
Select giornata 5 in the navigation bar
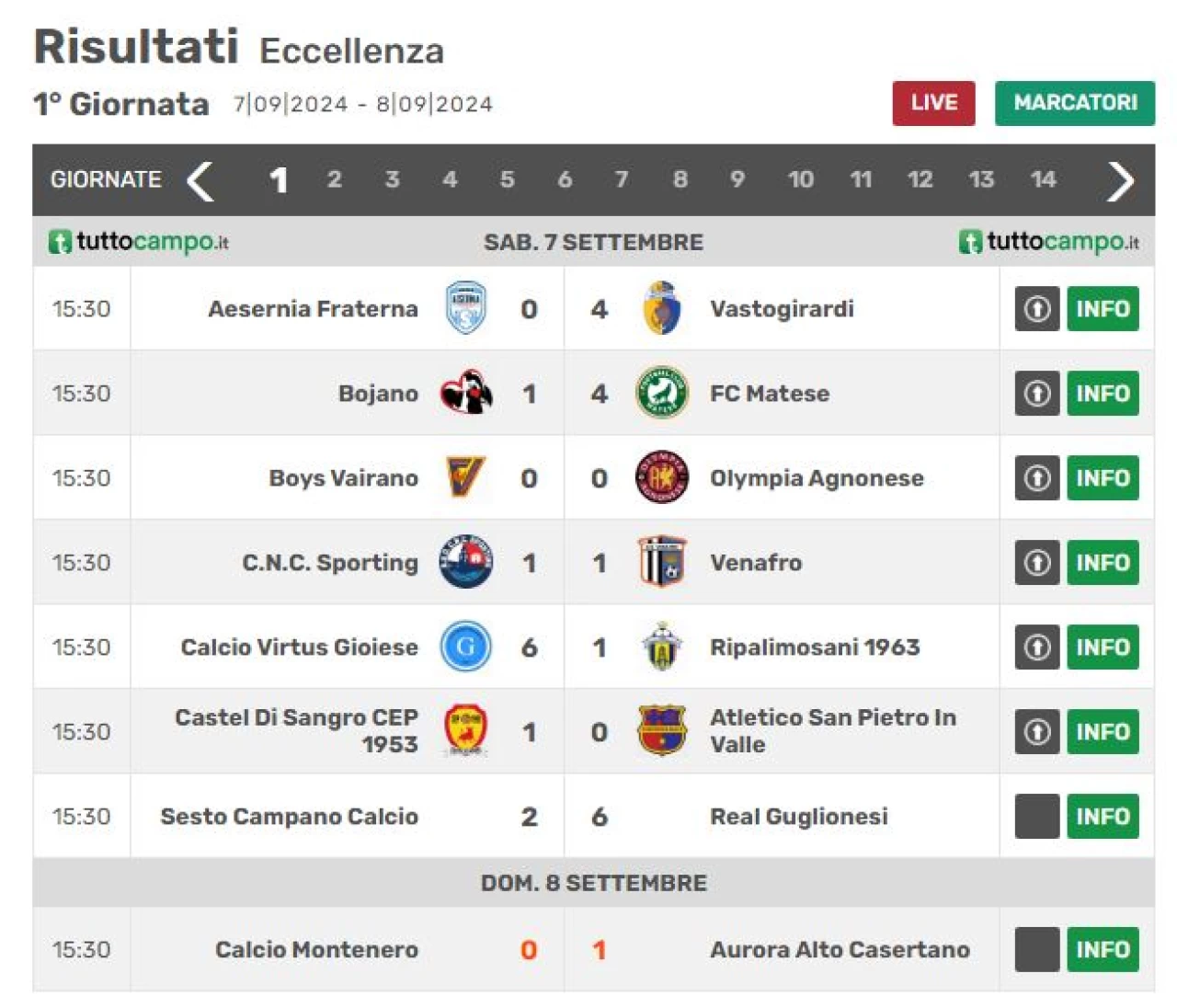tap(507, 179)
